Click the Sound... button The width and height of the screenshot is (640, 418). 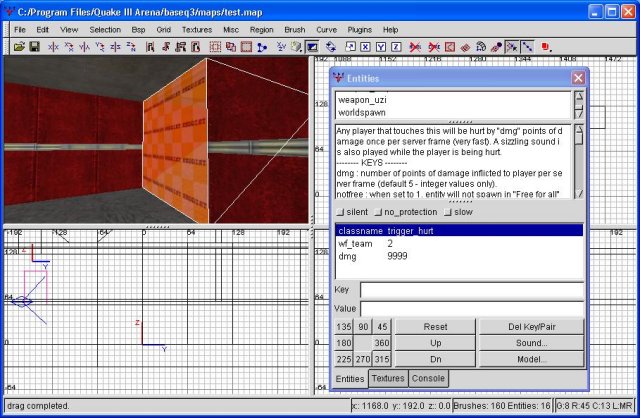(531, 343)
